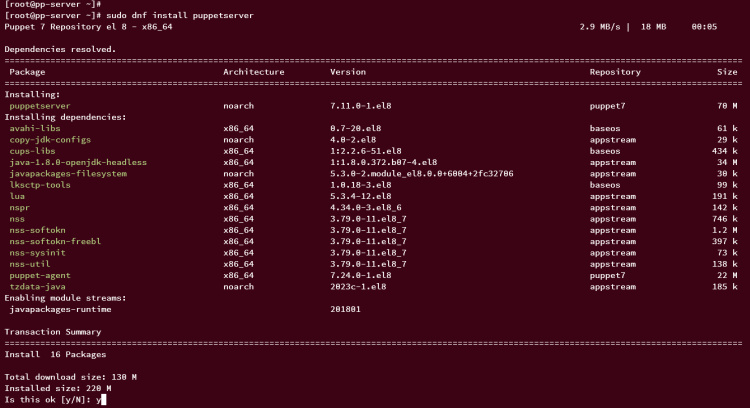Click the Repository column header
This screenshot has height=408, width=750.
click(x=615, y=72)
